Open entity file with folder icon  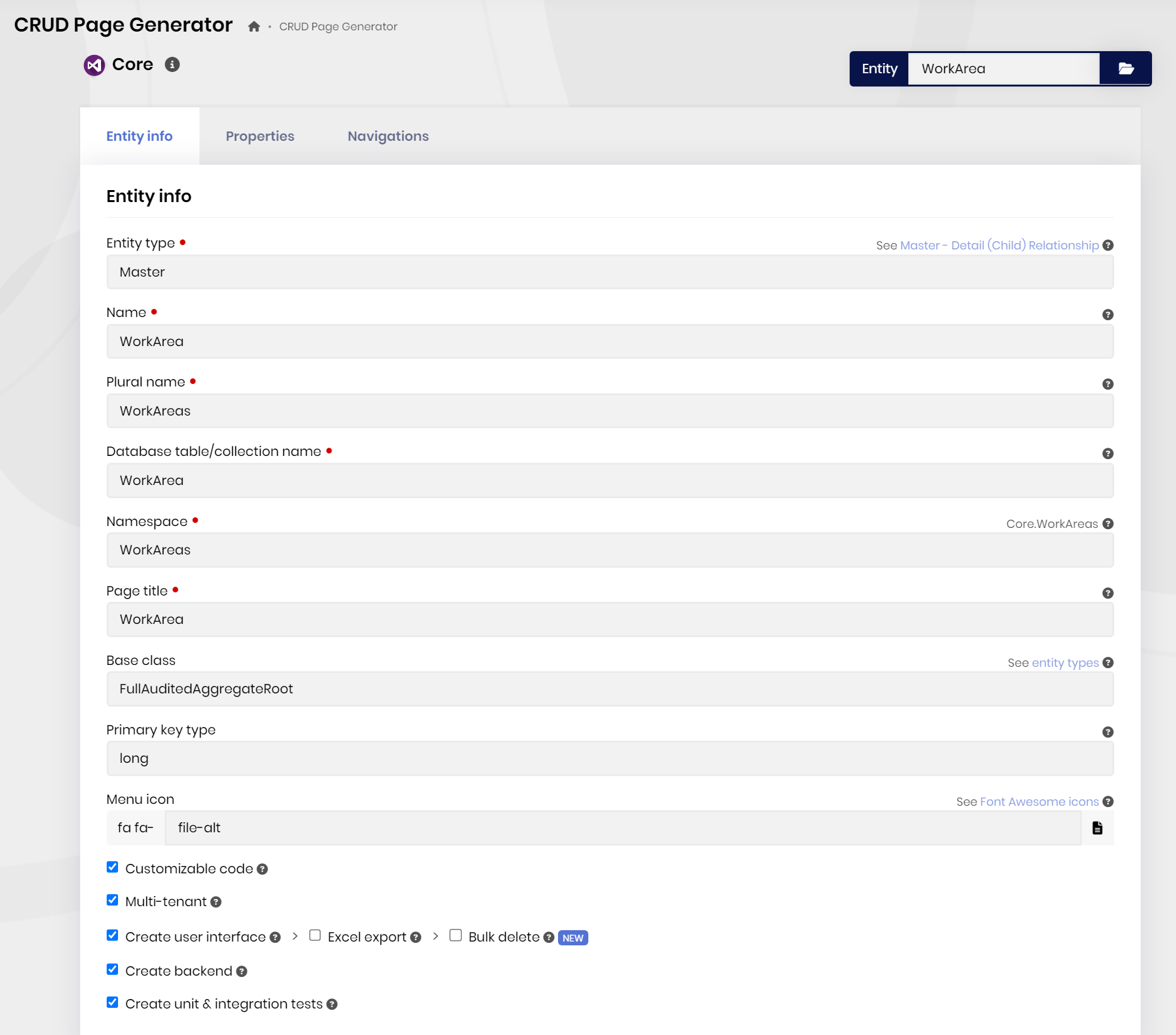(1126, 69)
